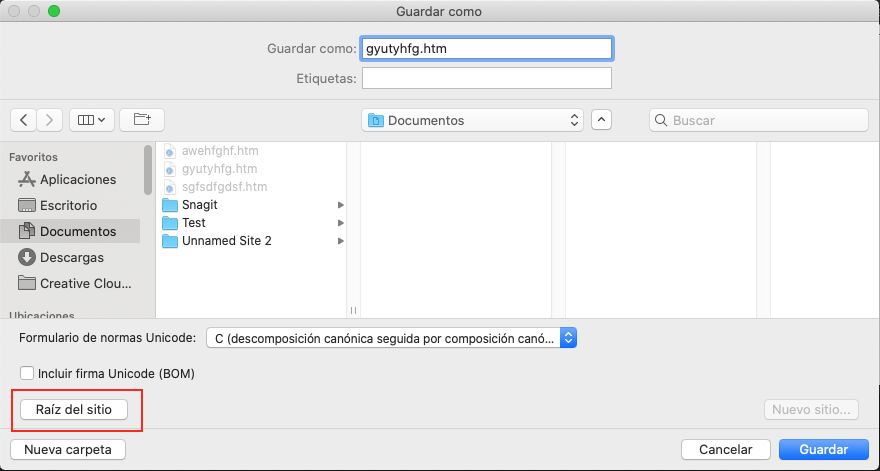The width and height of the screenshot is (880, 471).
Task: Open the Test folder
Action: [x=193, y=223]
